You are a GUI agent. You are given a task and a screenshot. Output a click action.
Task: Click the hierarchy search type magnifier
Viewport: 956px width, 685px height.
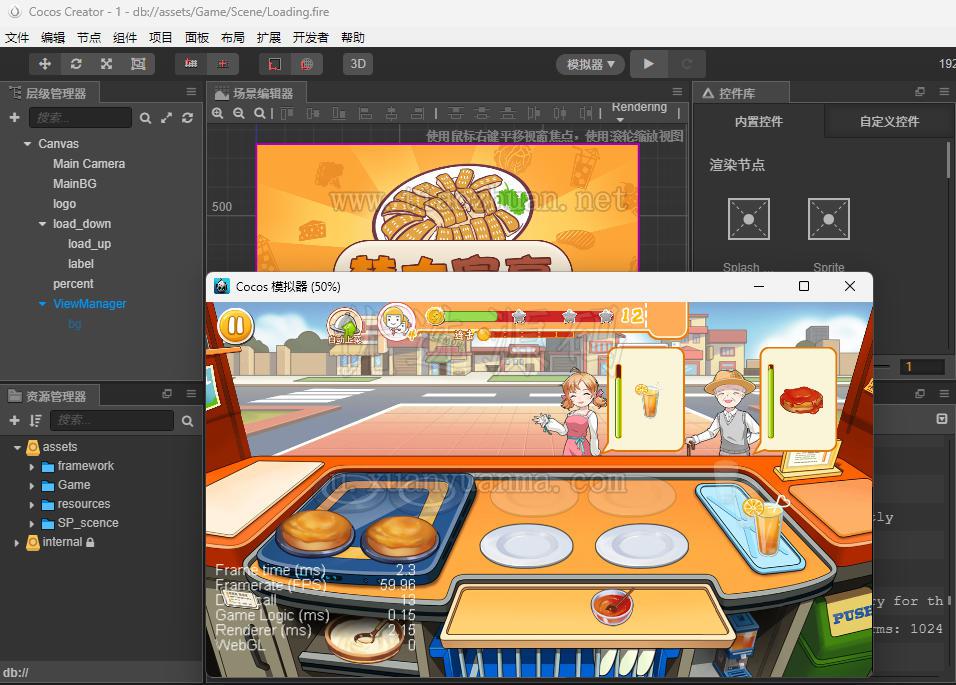pyautogui.click(x=145, y=118)
